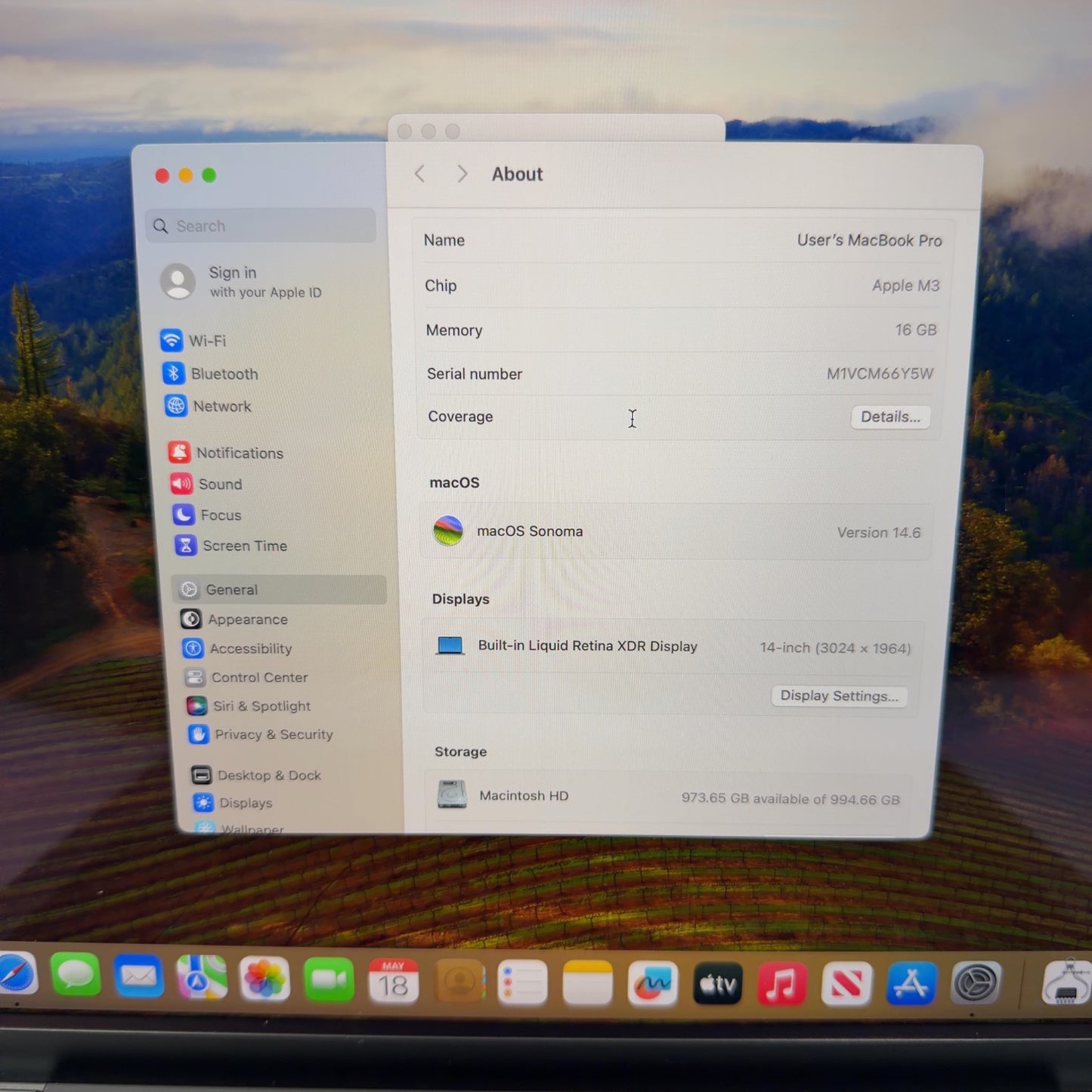Image resolution: width=1092 pixels, height=1092 pixels.
Task: Open Bluetooth settings pane
Action: pos(210,373)
